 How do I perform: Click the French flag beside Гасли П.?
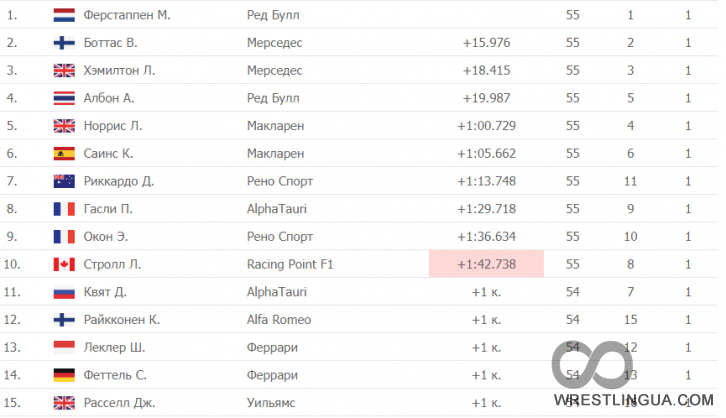coord(64,209)
